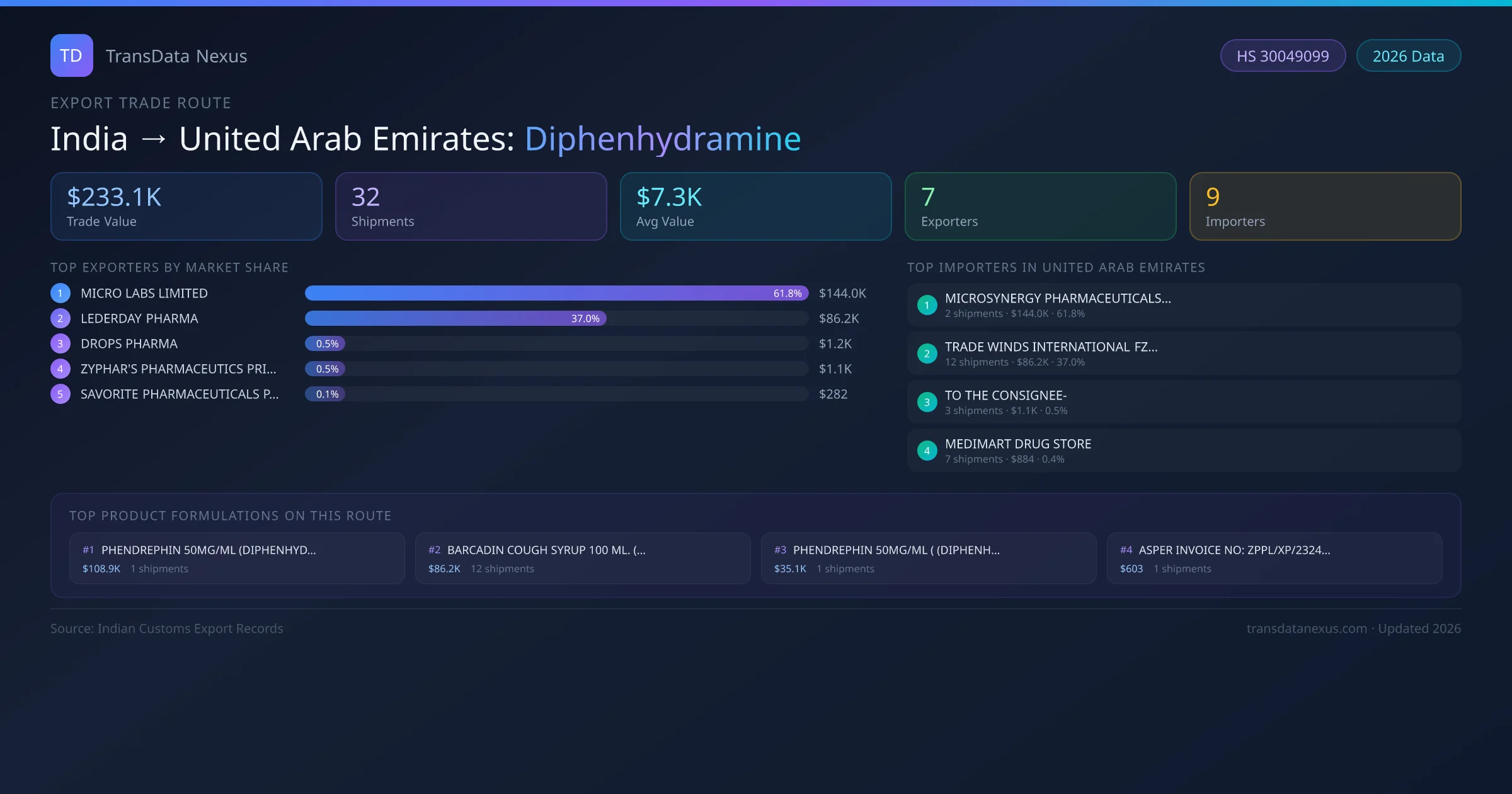Click rank 5 badge beside Savorite Pharmaceuticals
This screenshot has width=1512, height=794.
click(60, 394)
